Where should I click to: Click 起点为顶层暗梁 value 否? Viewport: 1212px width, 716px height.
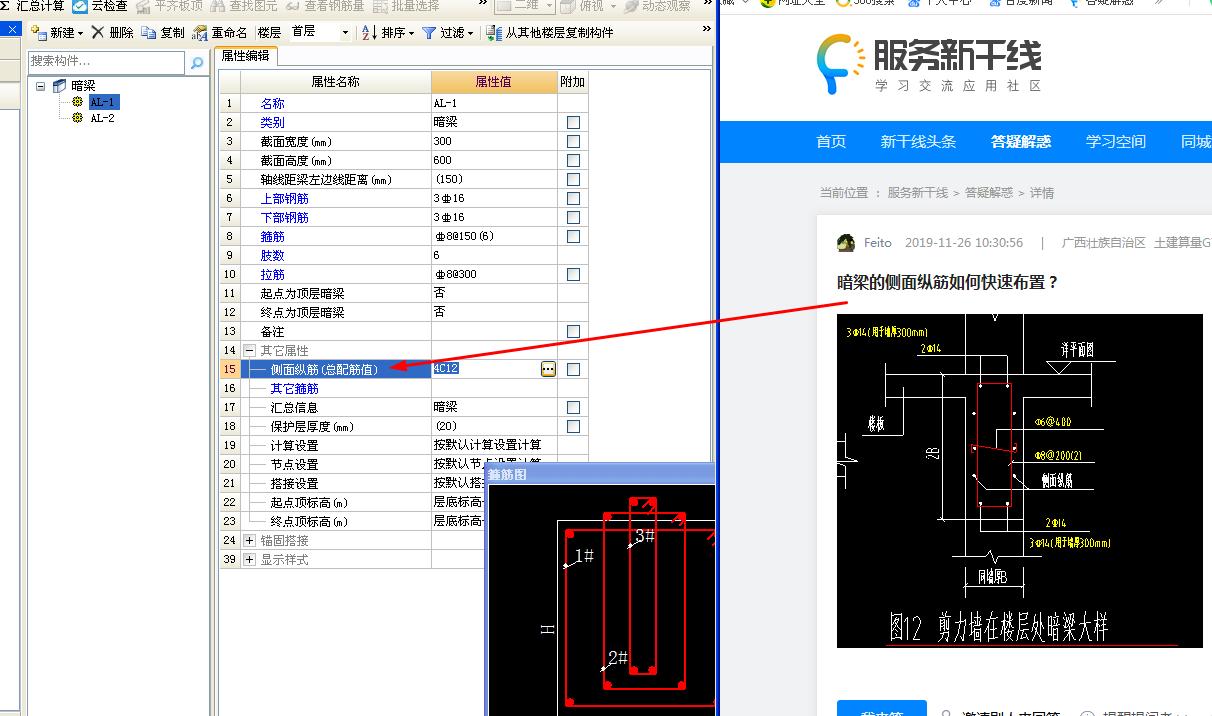(494, 293)
